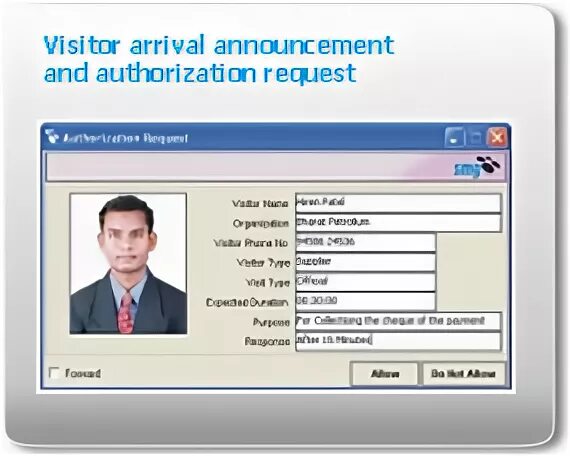
Task: Place cursor in the Response field
Action: click(398, 341)
